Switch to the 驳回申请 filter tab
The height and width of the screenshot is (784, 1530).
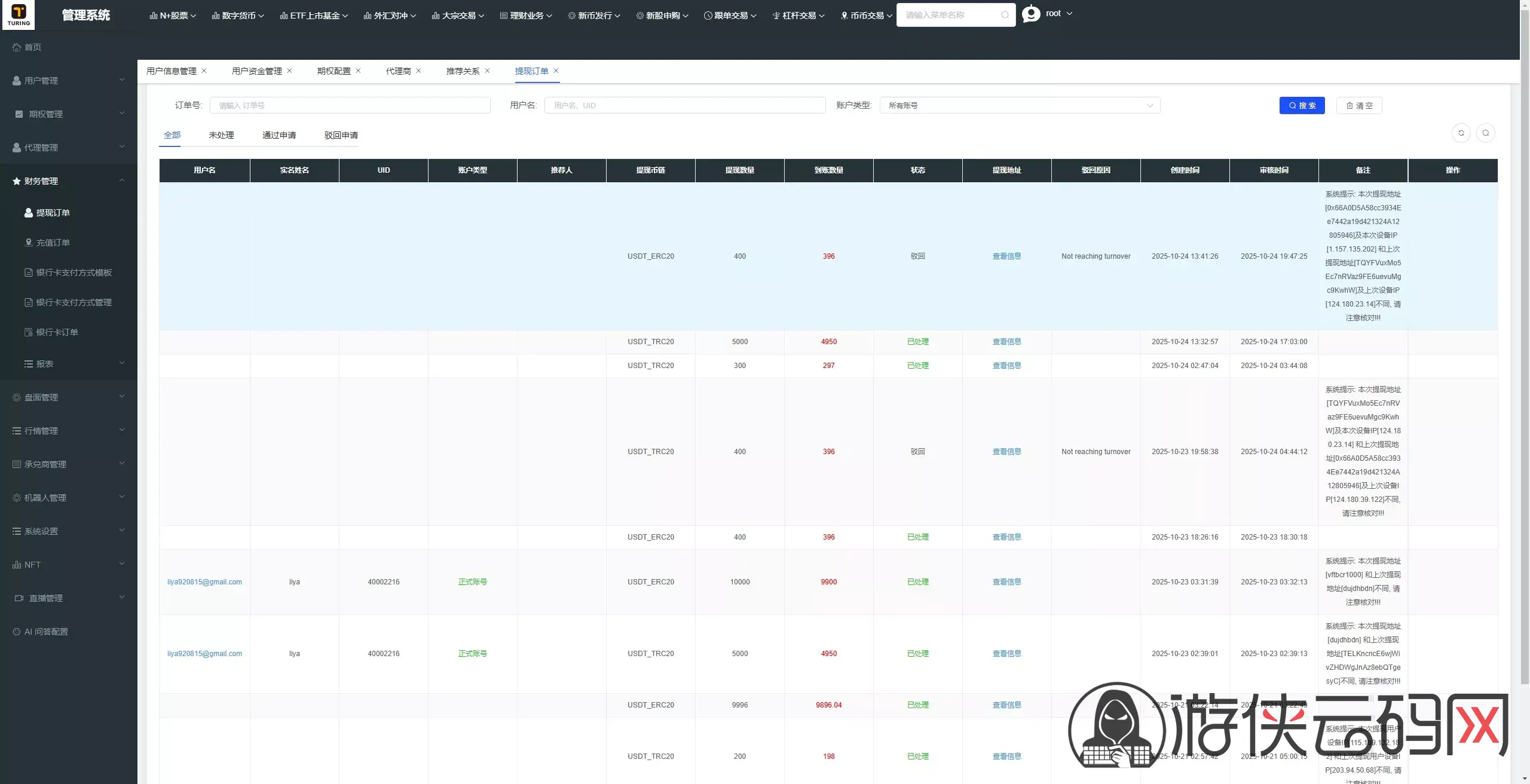click(x=341, y=135)
